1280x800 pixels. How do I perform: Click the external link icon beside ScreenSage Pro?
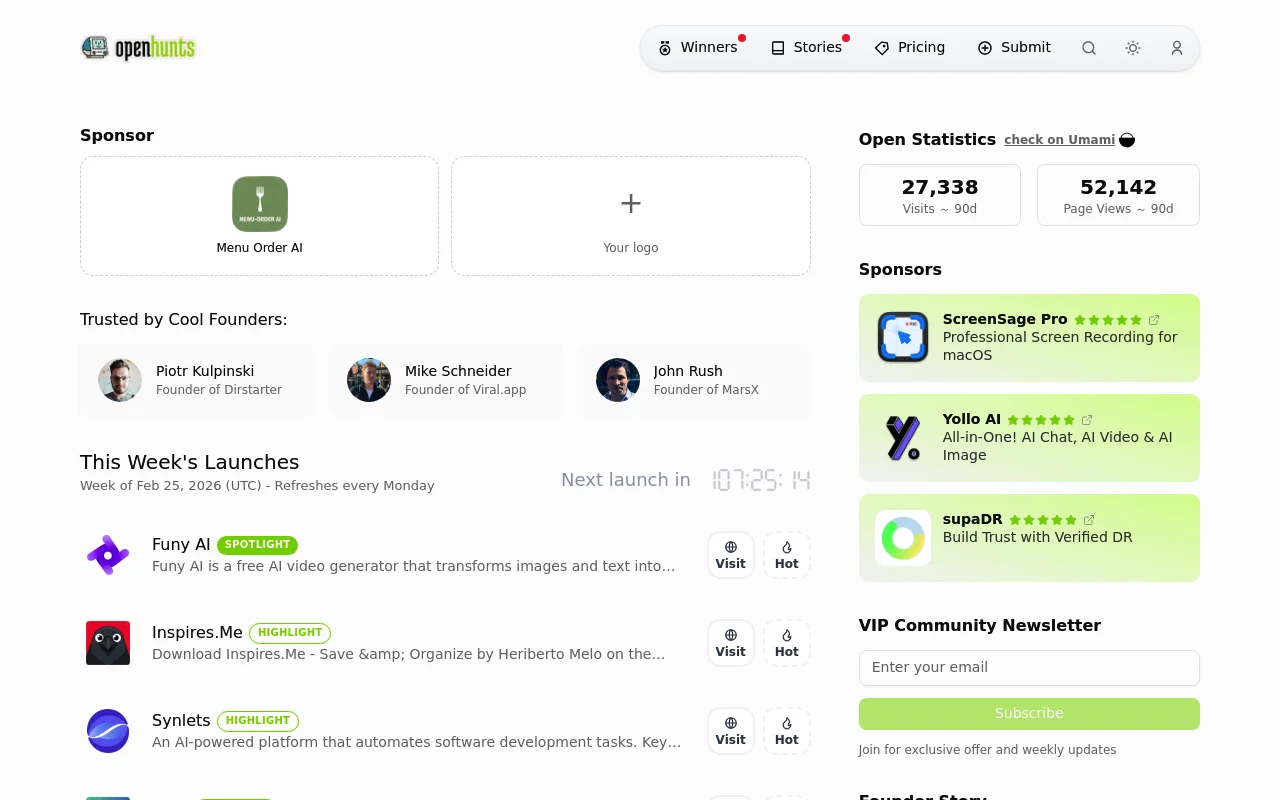point(1154,319)
